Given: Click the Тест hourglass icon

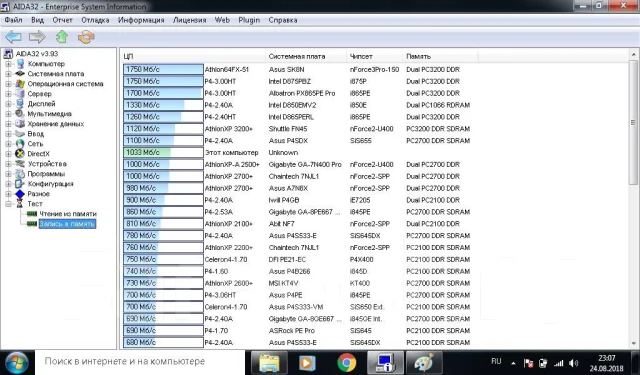Looking at the screenshot, I should click(20, 204).
